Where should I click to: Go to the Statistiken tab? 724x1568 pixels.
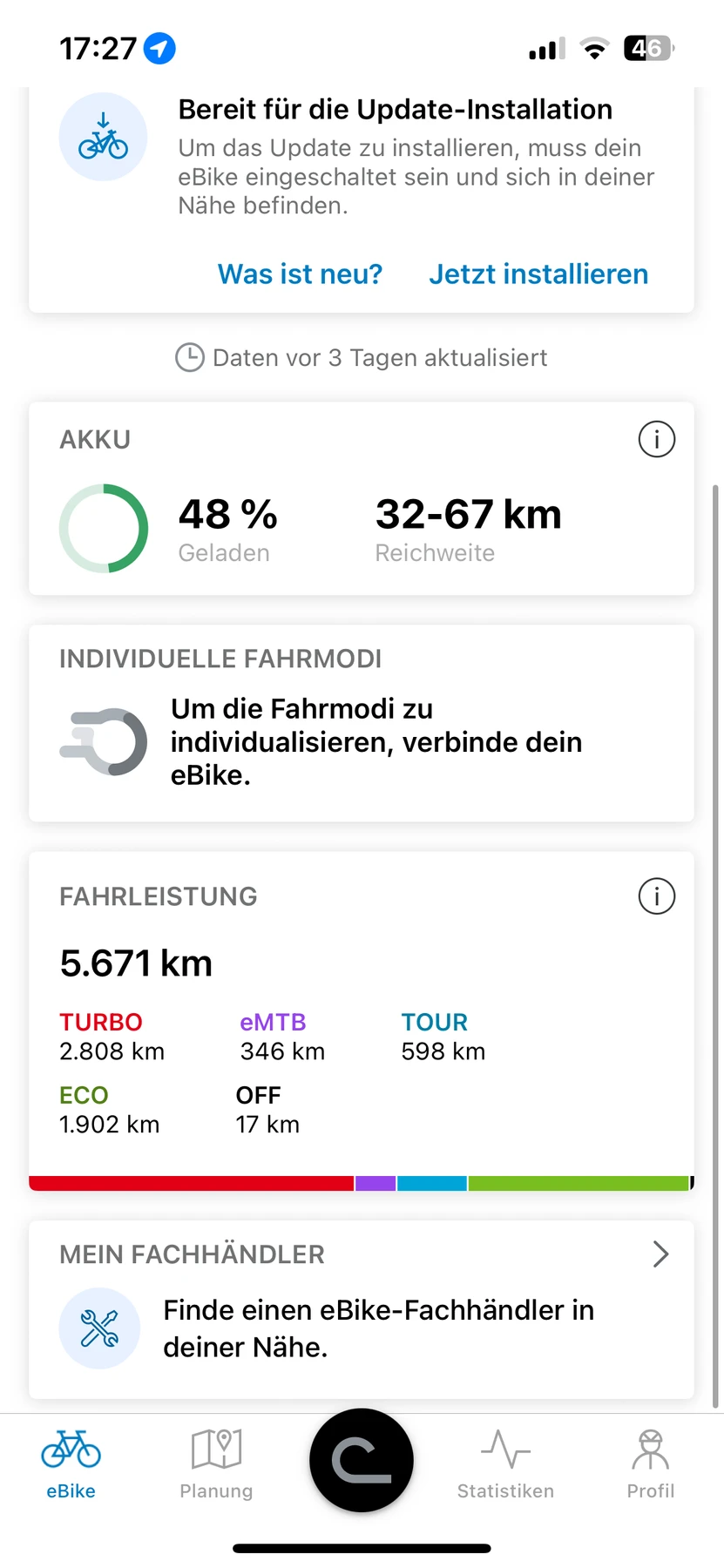(x=505, y=1463)
